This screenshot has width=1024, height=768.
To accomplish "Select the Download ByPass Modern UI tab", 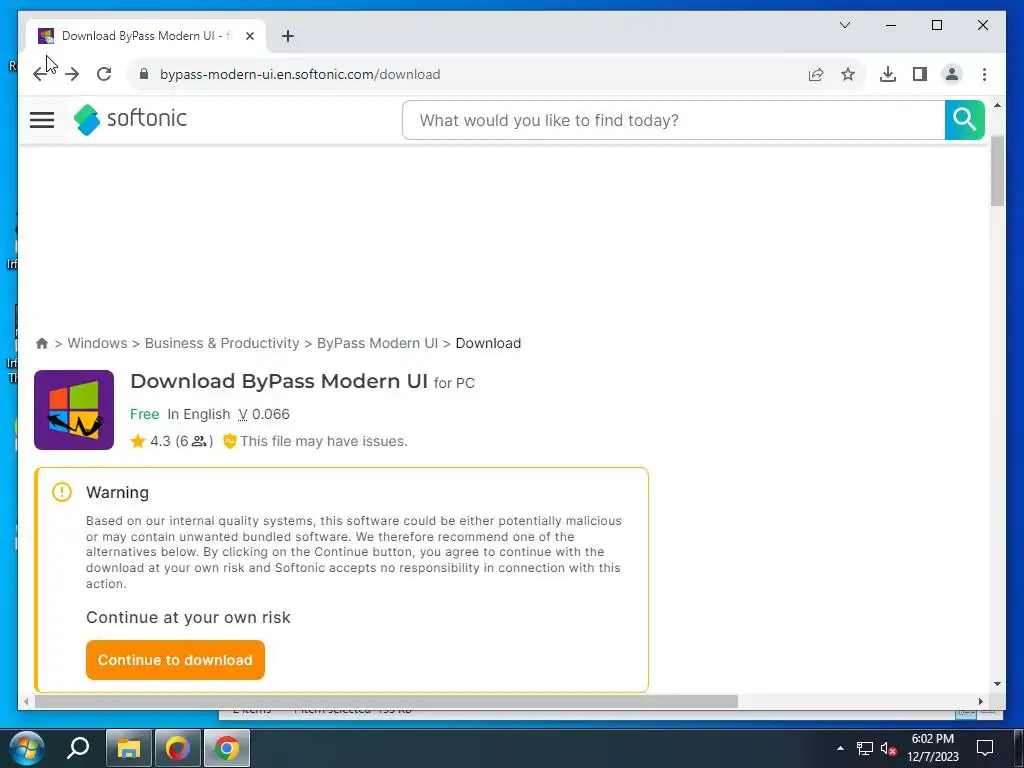I will (146, 36).
